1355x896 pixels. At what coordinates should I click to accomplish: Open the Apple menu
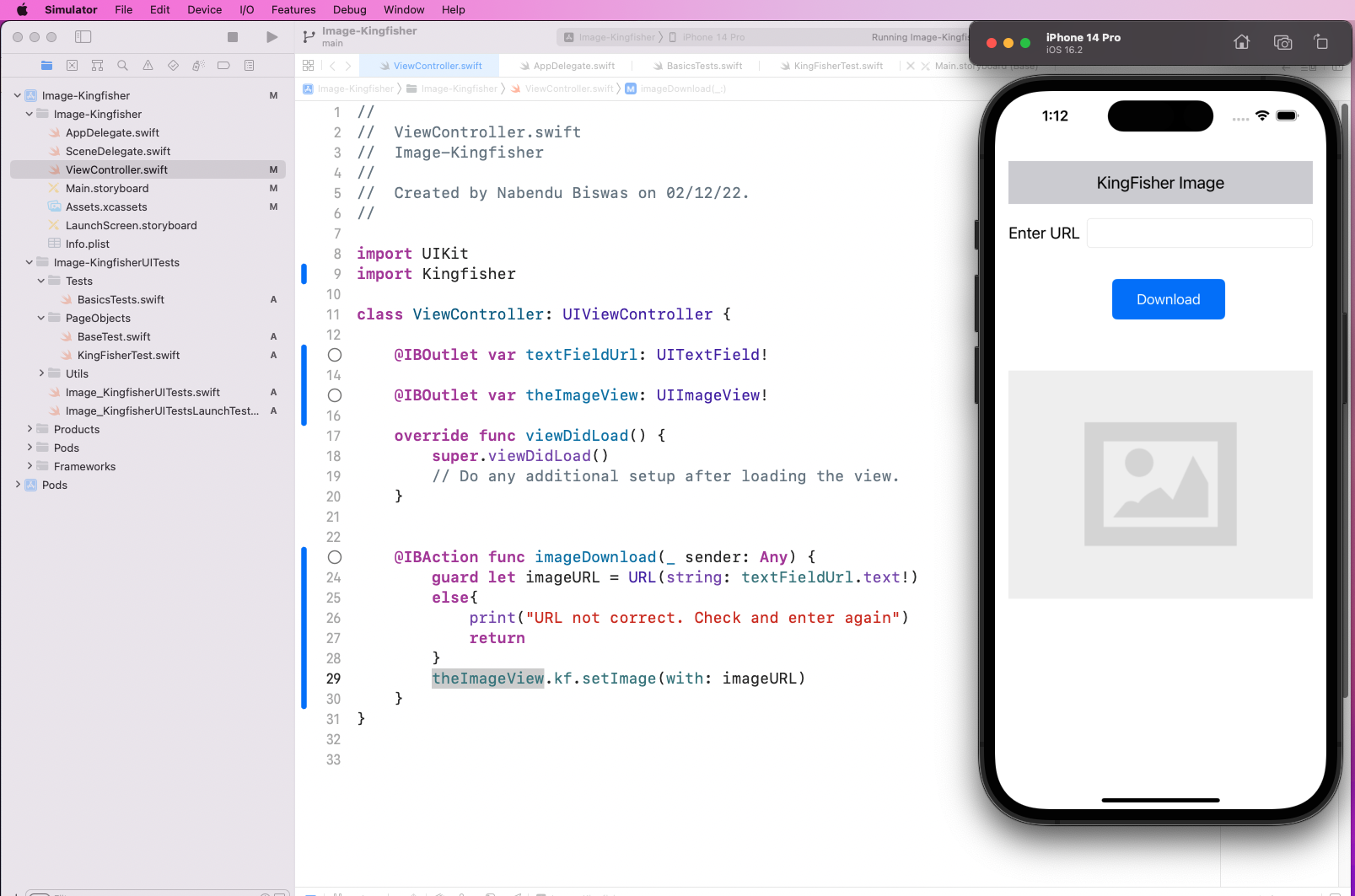[22, 10]
